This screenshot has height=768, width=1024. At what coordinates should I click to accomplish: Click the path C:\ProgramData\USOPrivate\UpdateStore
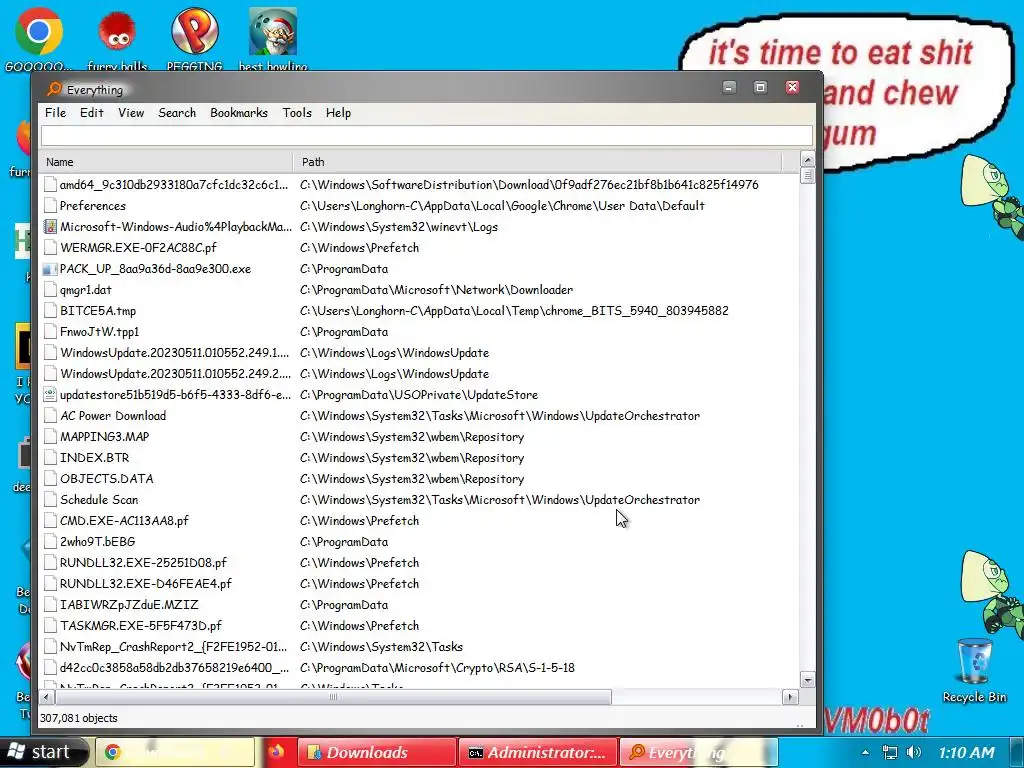coord(419,394)
